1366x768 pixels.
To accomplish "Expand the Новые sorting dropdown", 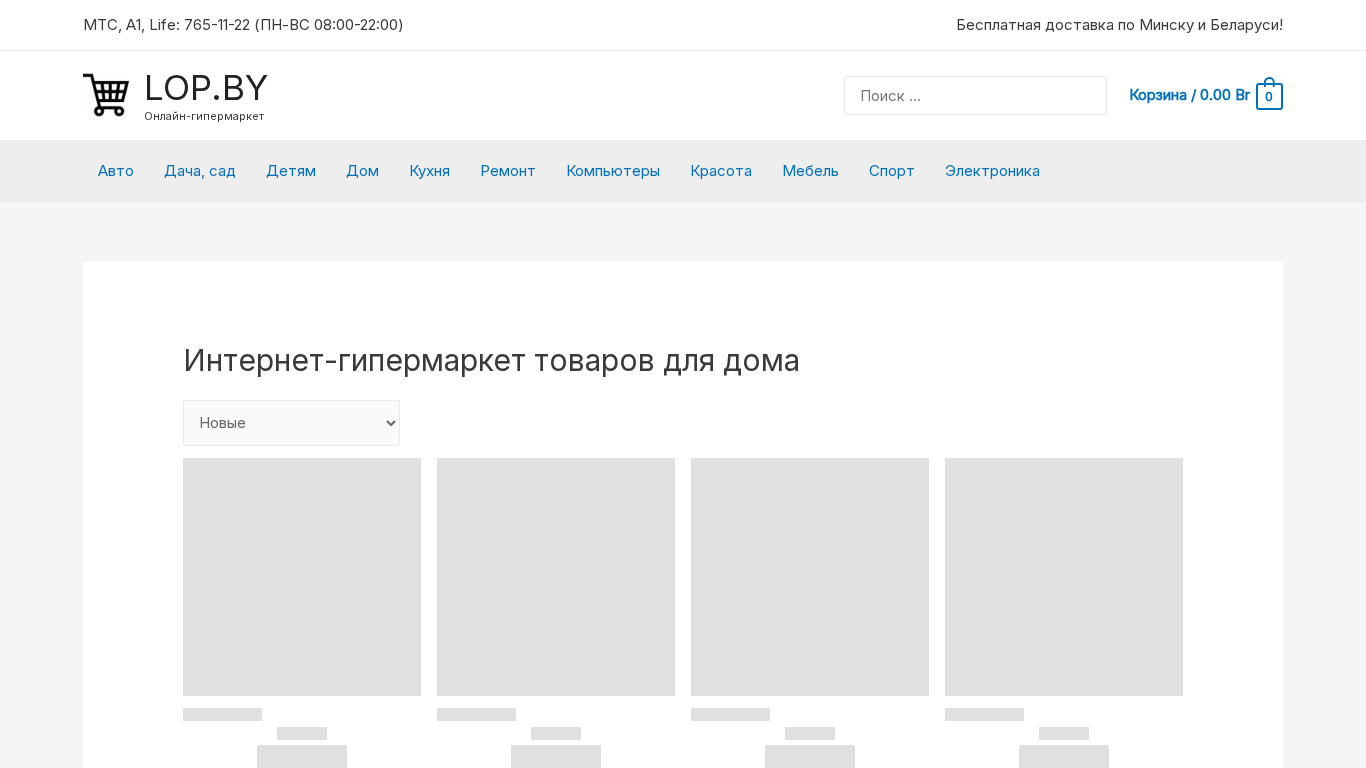I will point(291,423).
